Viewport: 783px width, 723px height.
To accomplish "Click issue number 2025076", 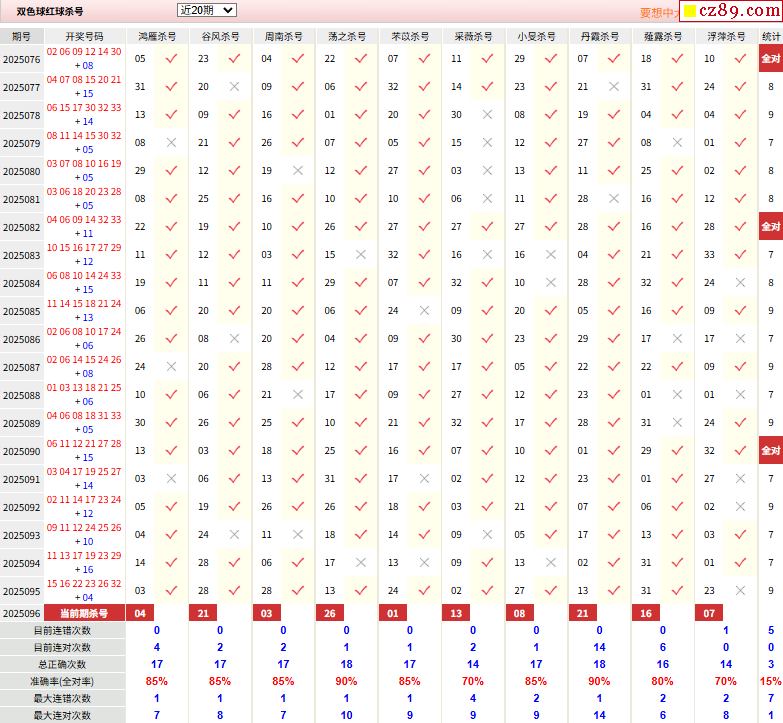I will [x=21, y=59].
